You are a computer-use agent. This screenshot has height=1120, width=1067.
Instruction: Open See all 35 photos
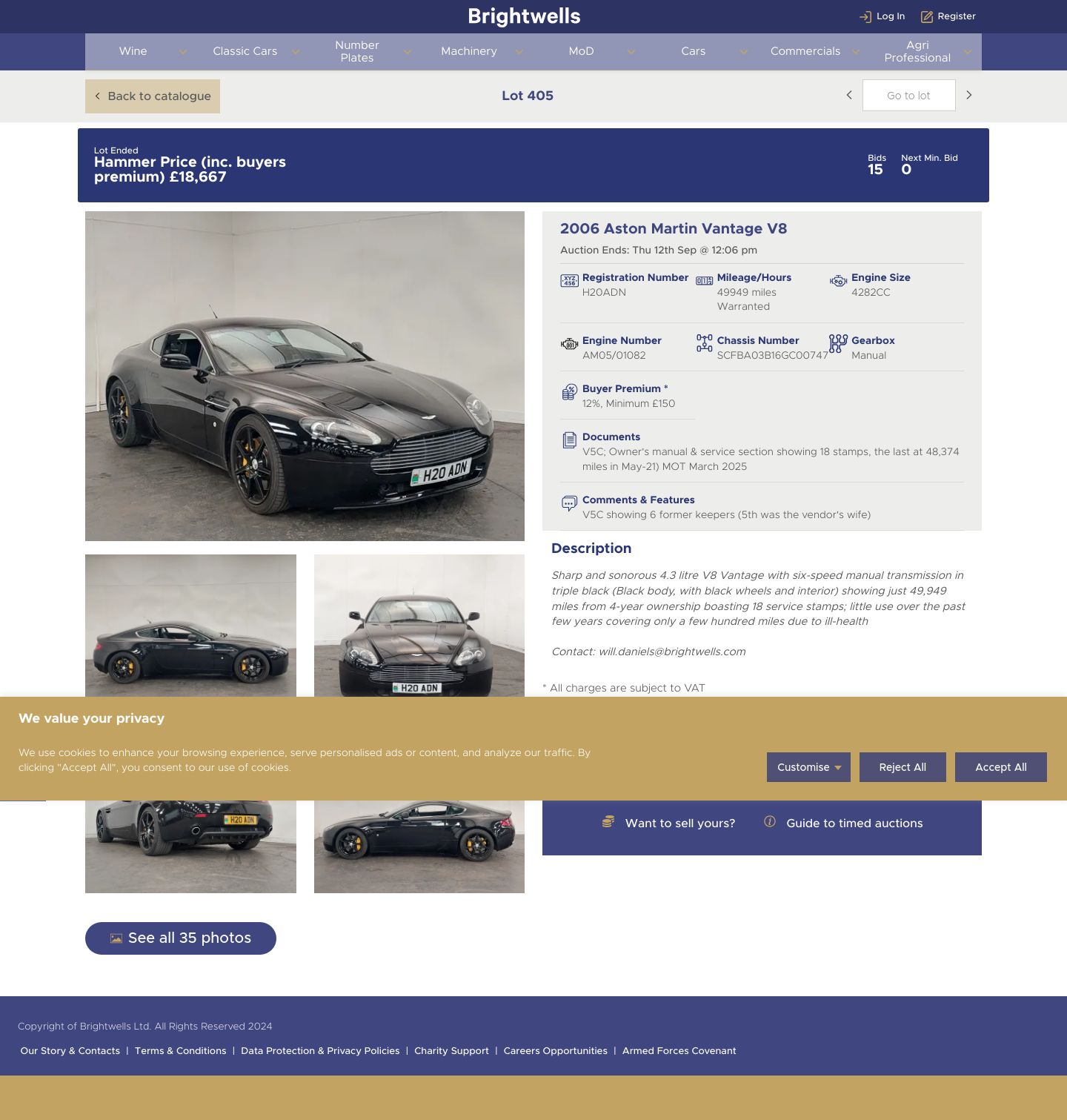(x=181, y=938)
